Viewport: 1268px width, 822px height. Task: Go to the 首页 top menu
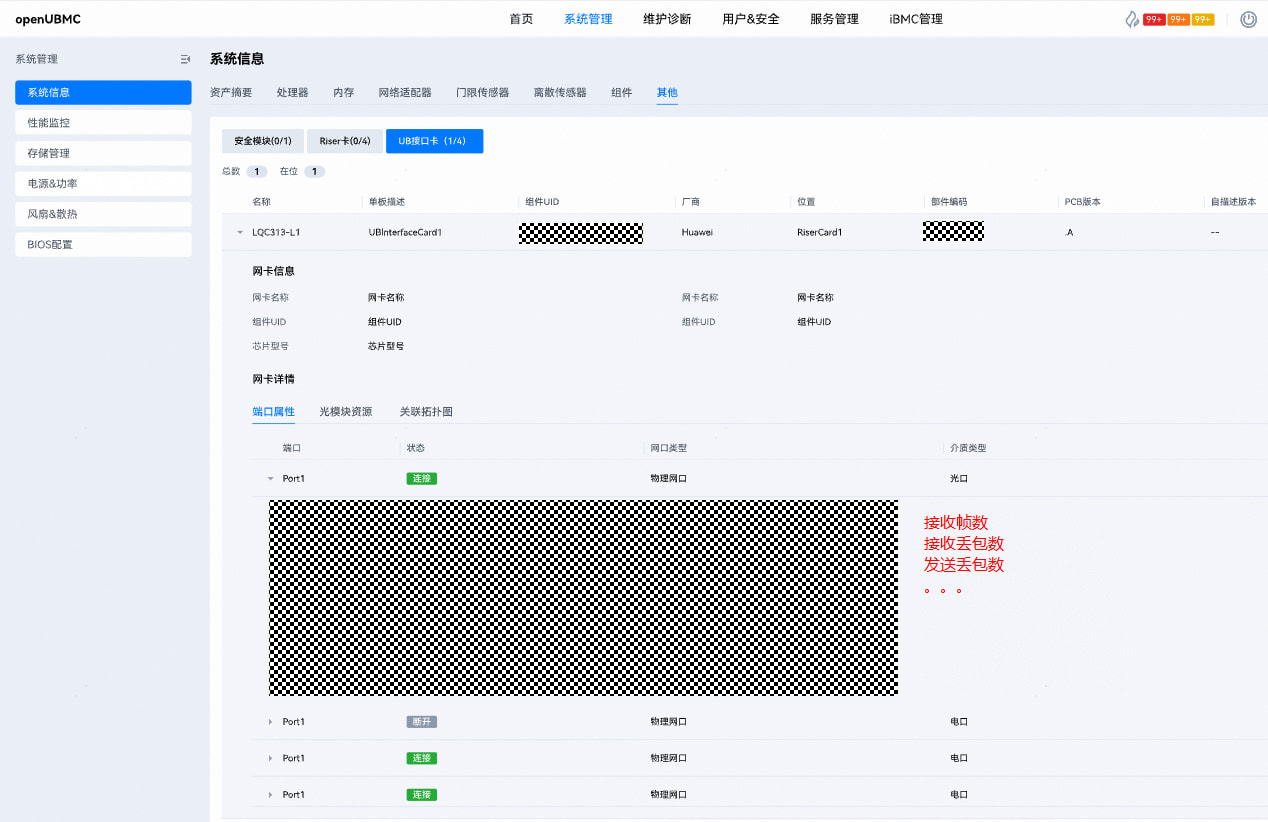click(x=521, y=19)
